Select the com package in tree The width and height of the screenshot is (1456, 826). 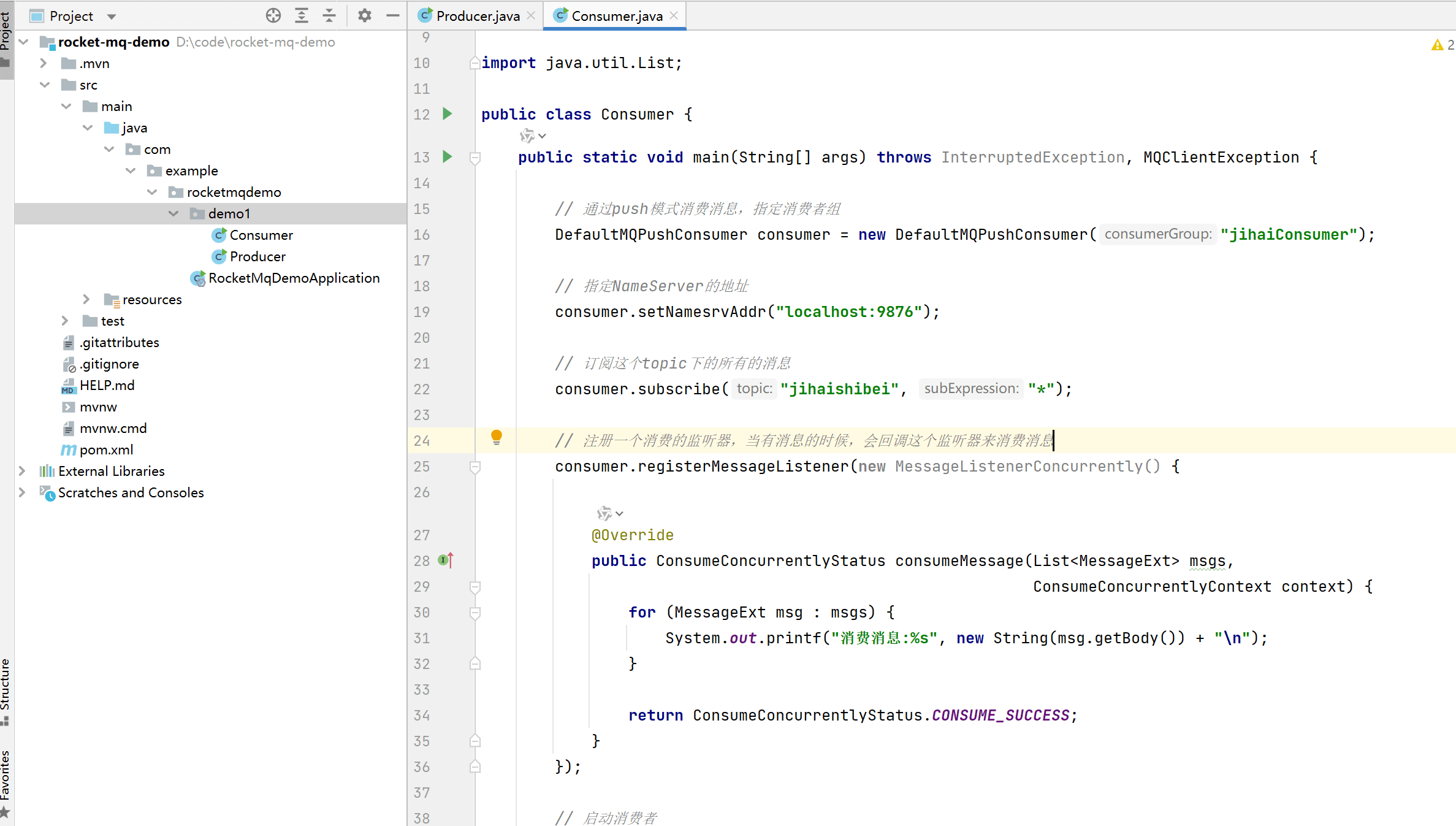pyautogui.click(x=157, y=149)
